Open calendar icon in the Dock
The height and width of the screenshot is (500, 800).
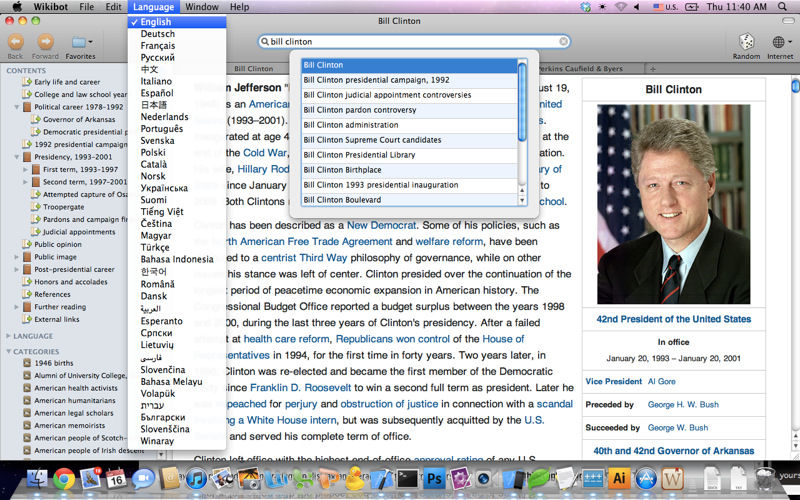click(x=116, y=479)
